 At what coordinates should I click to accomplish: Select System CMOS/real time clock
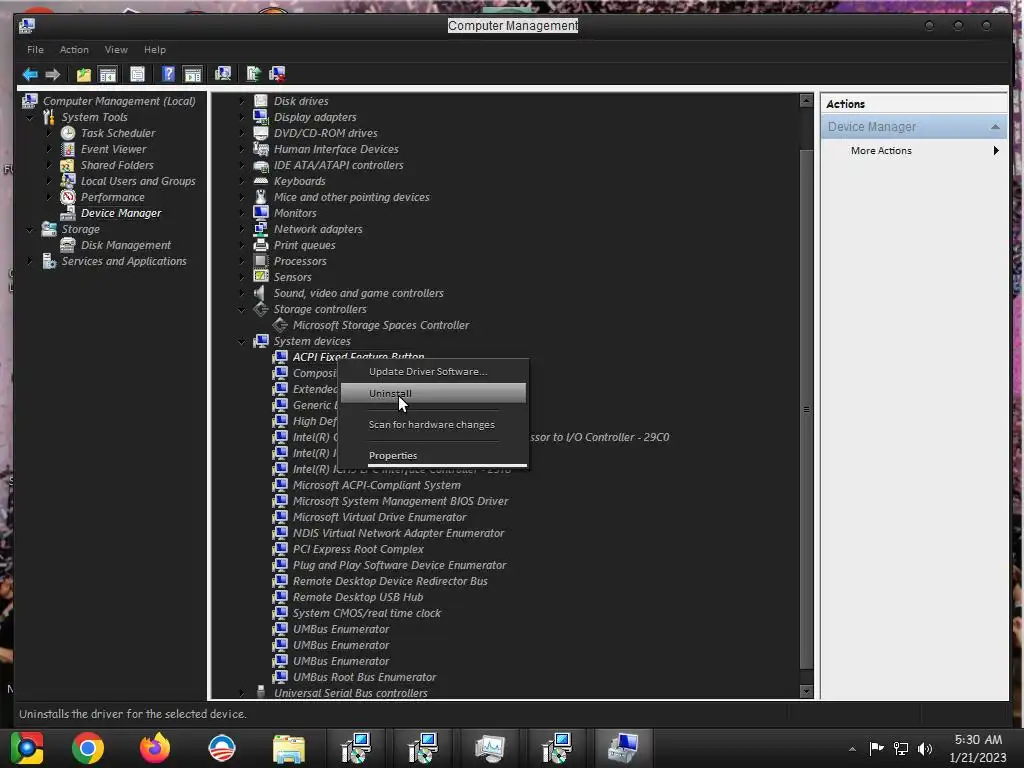coord(366,613)
